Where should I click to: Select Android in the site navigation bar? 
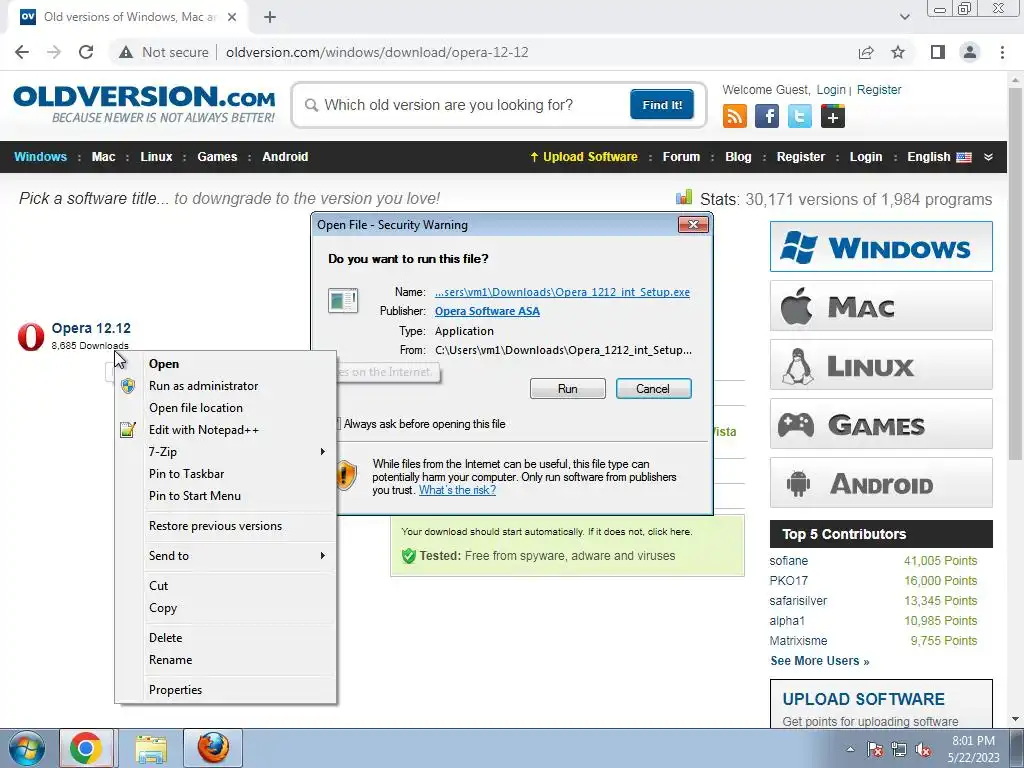285,157
